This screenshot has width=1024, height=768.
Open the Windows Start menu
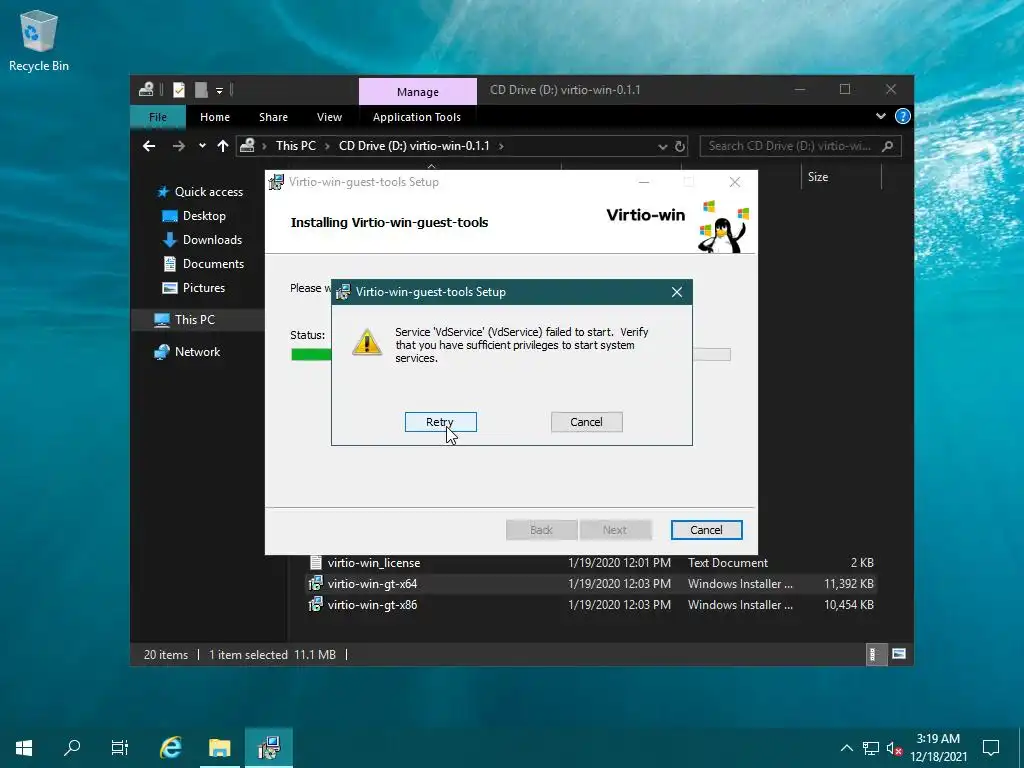[x=24, y=747]
